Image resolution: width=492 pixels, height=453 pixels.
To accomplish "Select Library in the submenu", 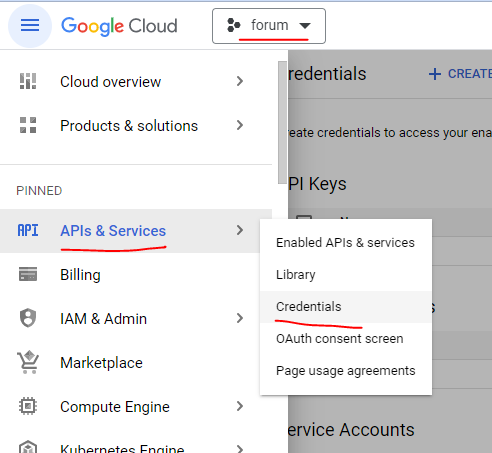I will click(346, 275).
